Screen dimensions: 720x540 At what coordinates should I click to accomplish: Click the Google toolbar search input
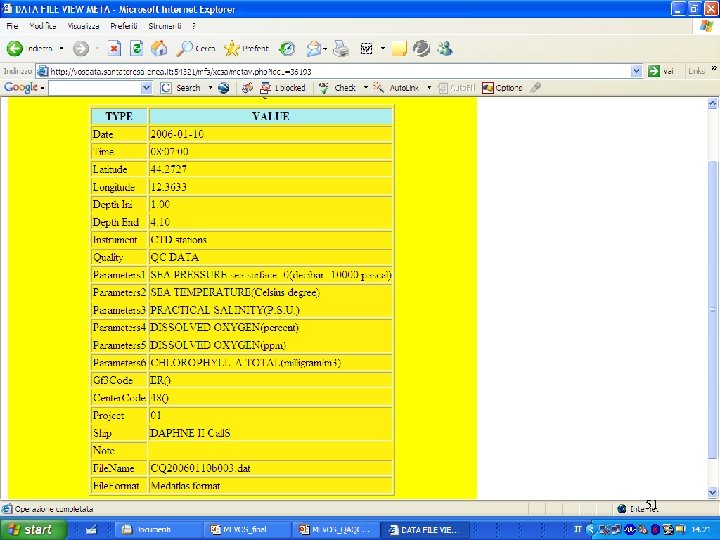click(95, 88)
